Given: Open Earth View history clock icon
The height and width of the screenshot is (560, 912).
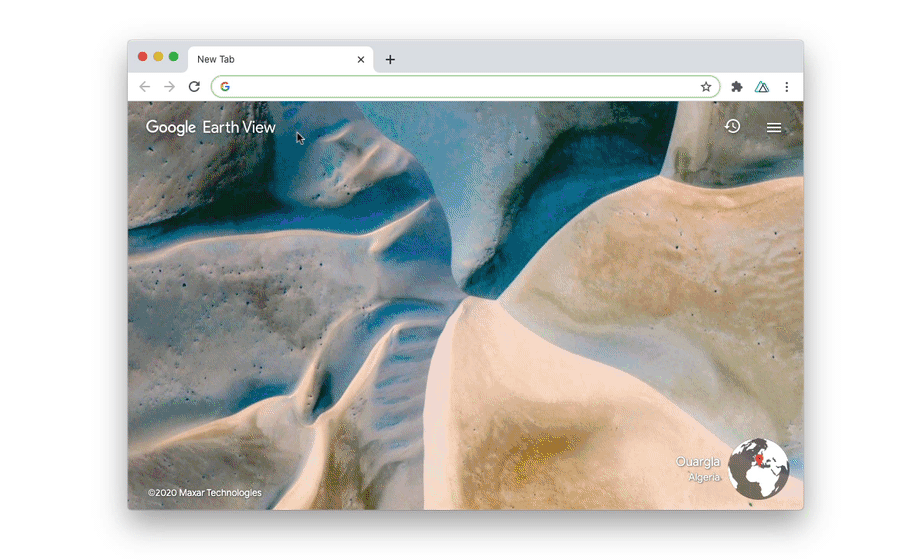Looking at the screenshot, I should (732, 126).
